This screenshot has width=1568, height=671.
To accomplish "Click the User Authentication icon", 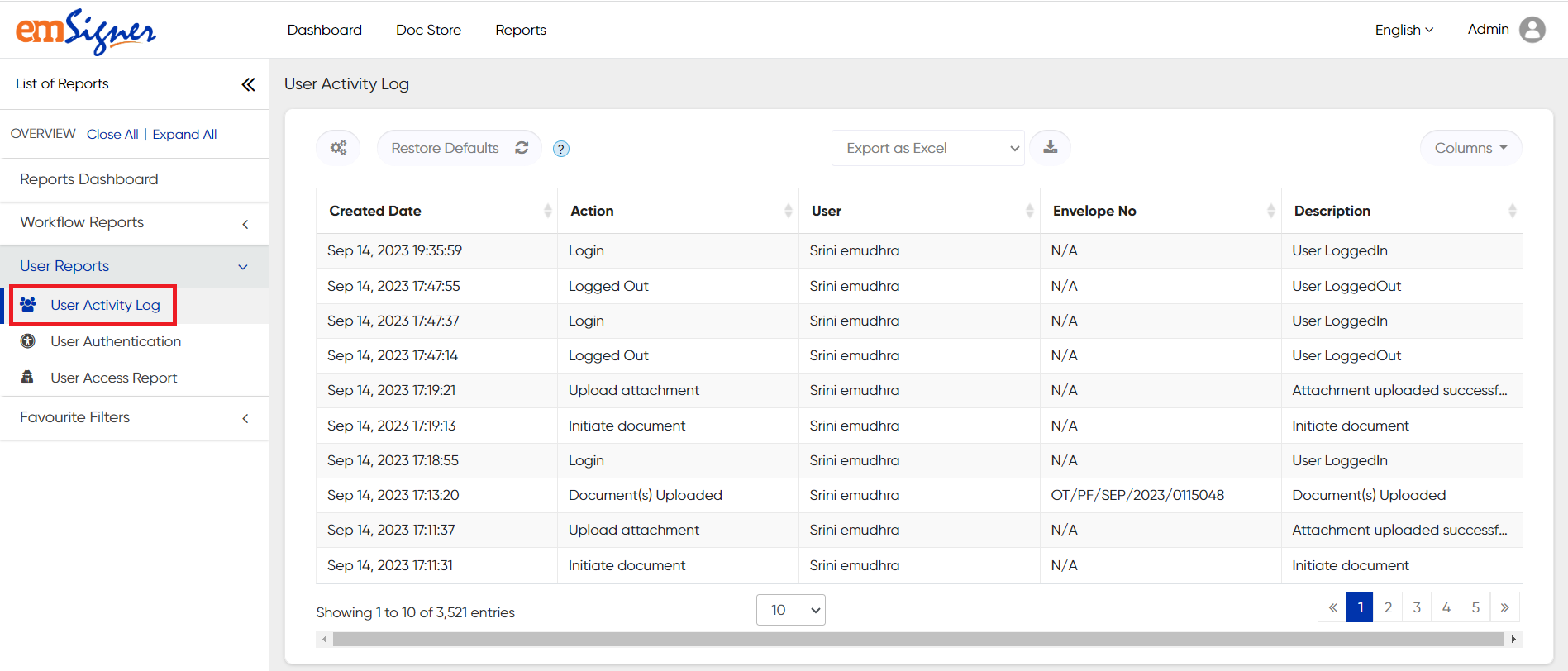I will pos(28,341).
